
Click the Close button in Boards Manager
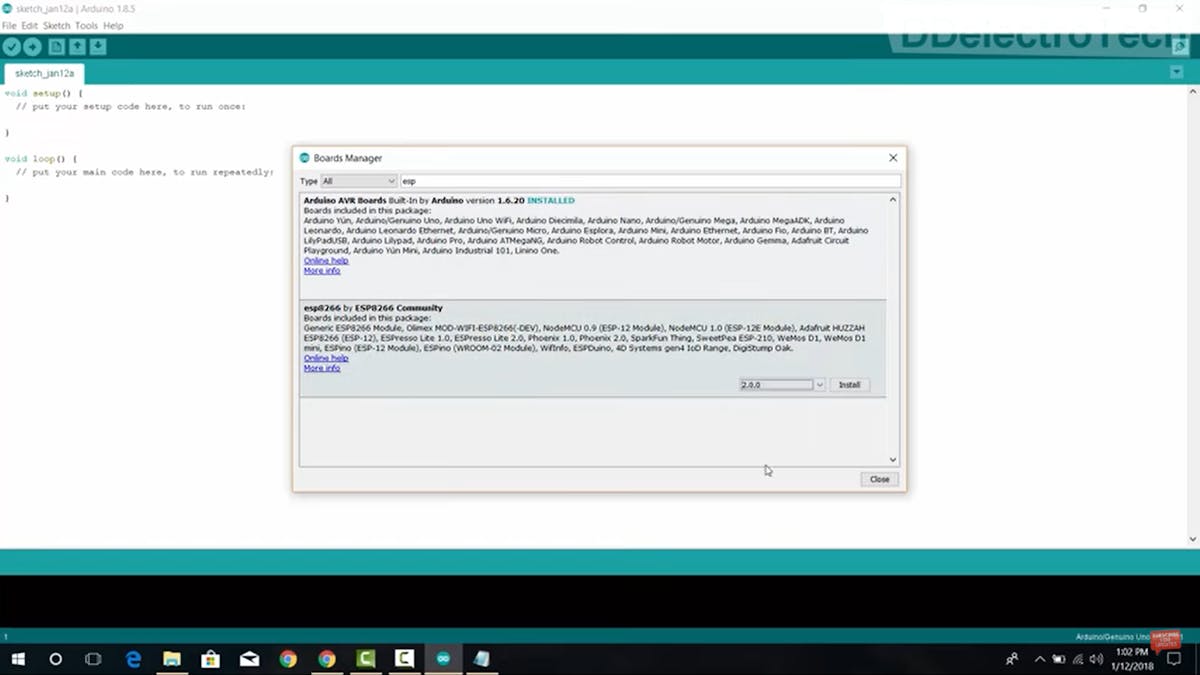coord(879,479)
